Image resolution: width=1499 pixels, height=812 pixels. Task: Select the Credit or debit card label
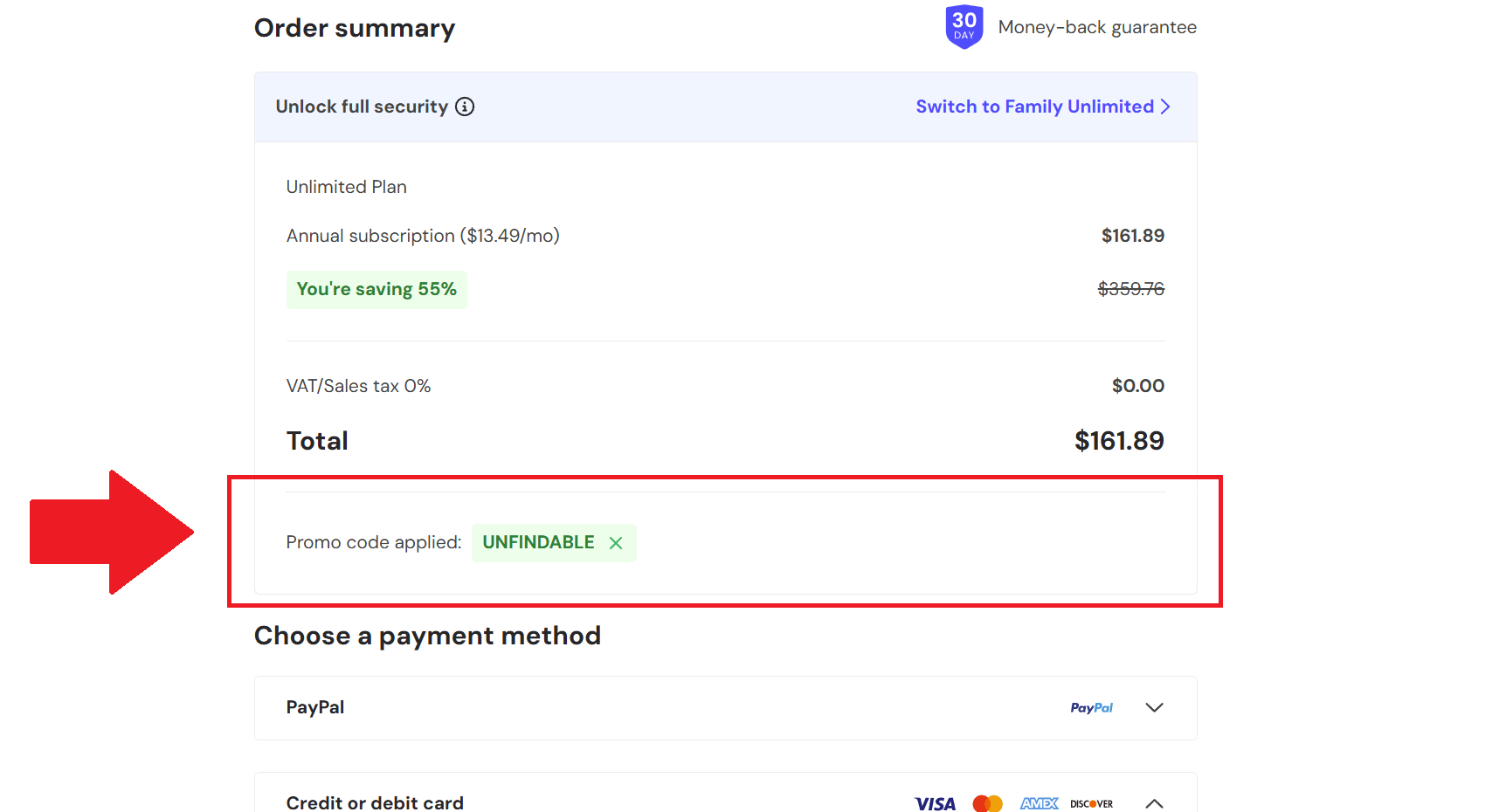[x=375, y=802]
